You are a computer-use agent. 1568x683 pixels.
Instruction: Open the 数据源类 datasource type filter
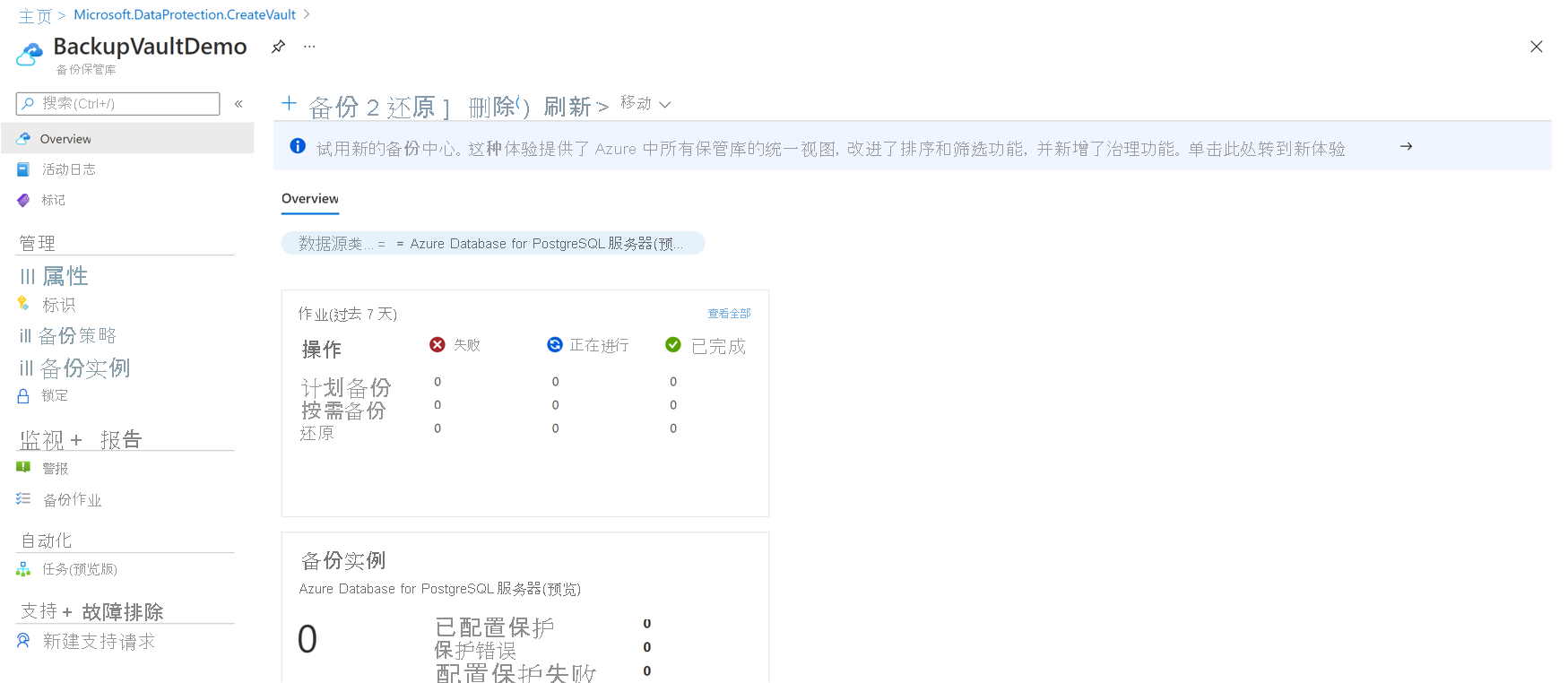[493, 244]
